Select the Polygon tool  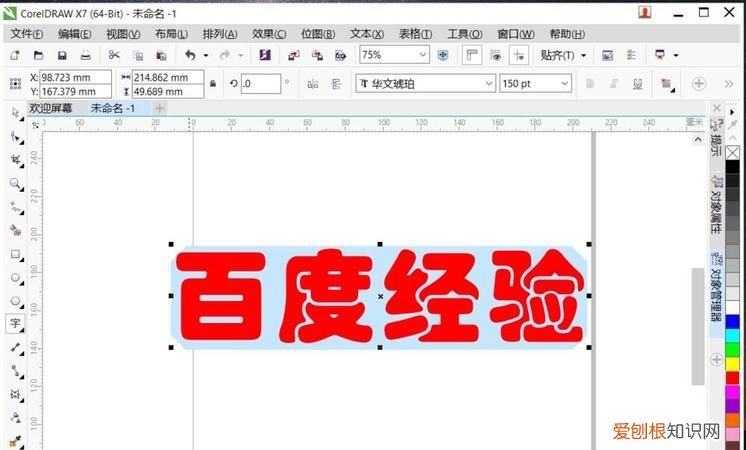(16, 301)
